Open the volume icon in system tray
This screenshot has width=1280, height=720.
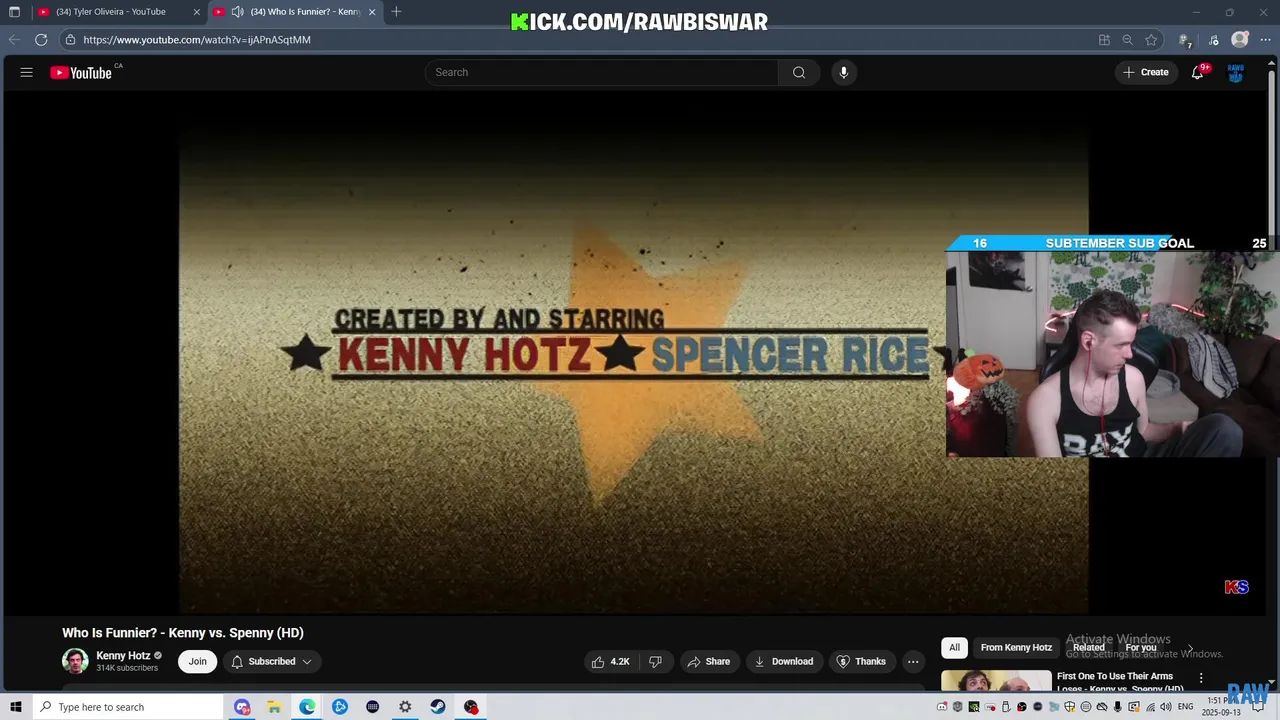1165,707
